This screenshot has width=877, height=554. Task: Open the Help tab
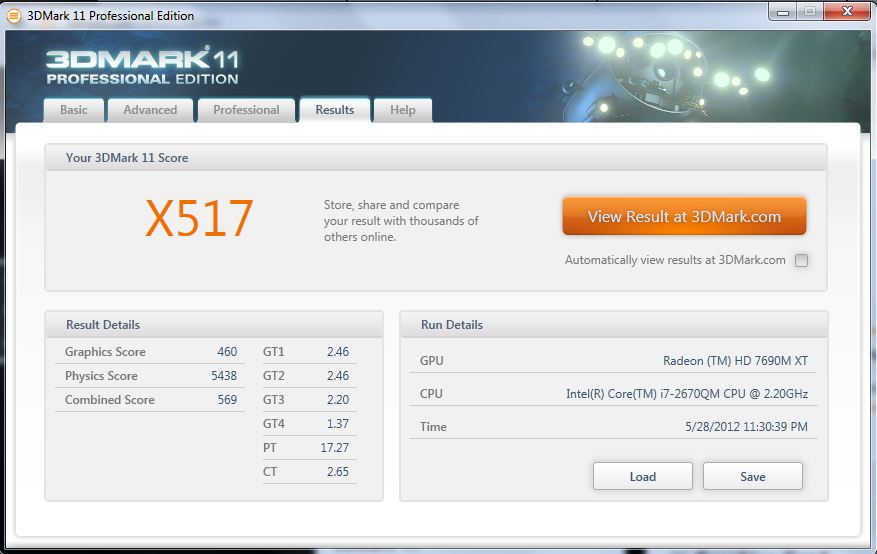(x=403, y=110)
